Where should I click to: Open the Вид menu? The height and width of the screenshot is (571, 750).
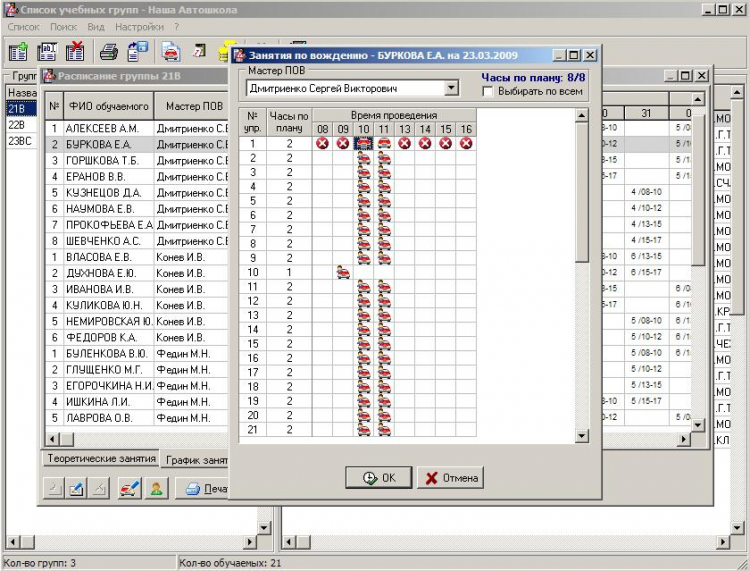pyautogui.click(x=96, y=27)
